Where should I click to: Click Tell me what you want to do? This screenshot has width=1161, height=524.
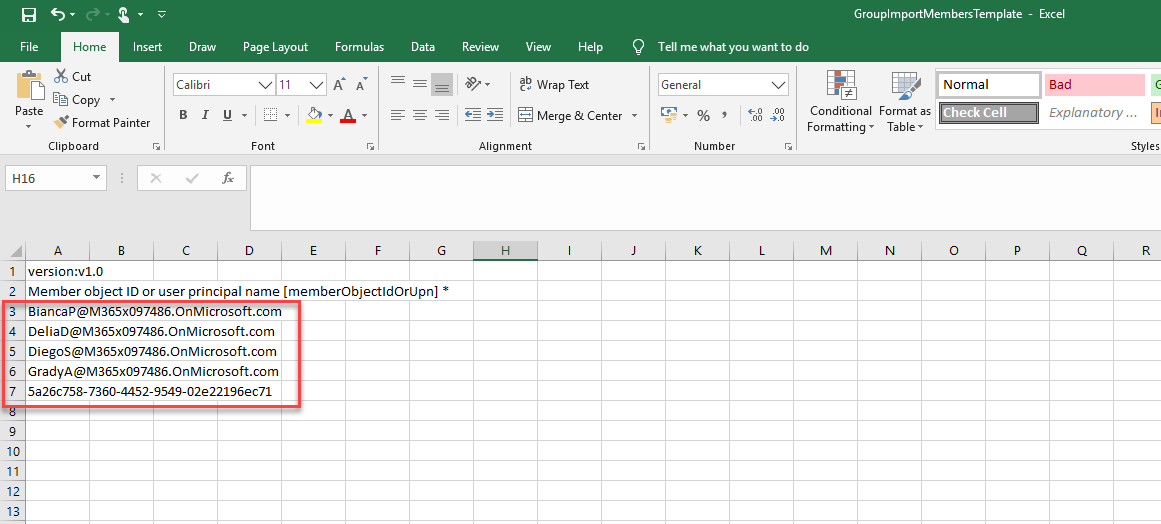733,47
